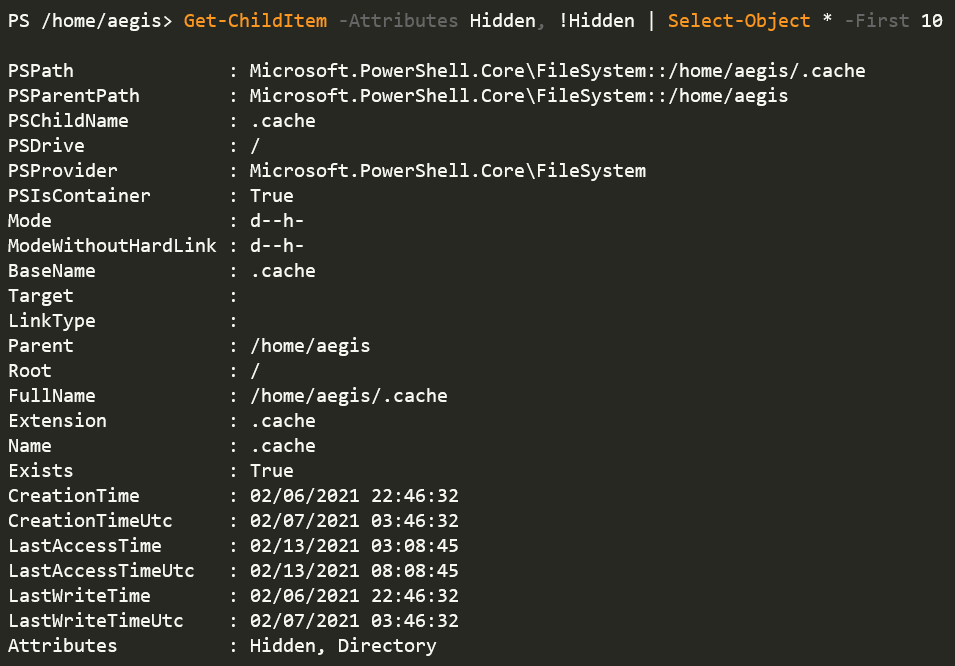The height and width of the screenshot is (666, 955).
Task: Click the ModeWithoutHardLink property label
Action: click(x=112, y=246)
